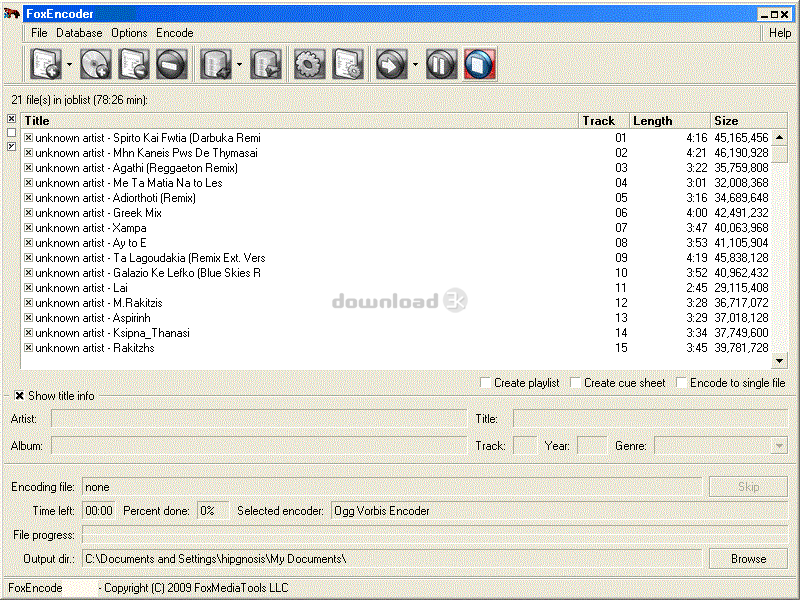The image size is (800, 600).
Task: Click the add files to joblist icon
Action: [x=45, y=64]
